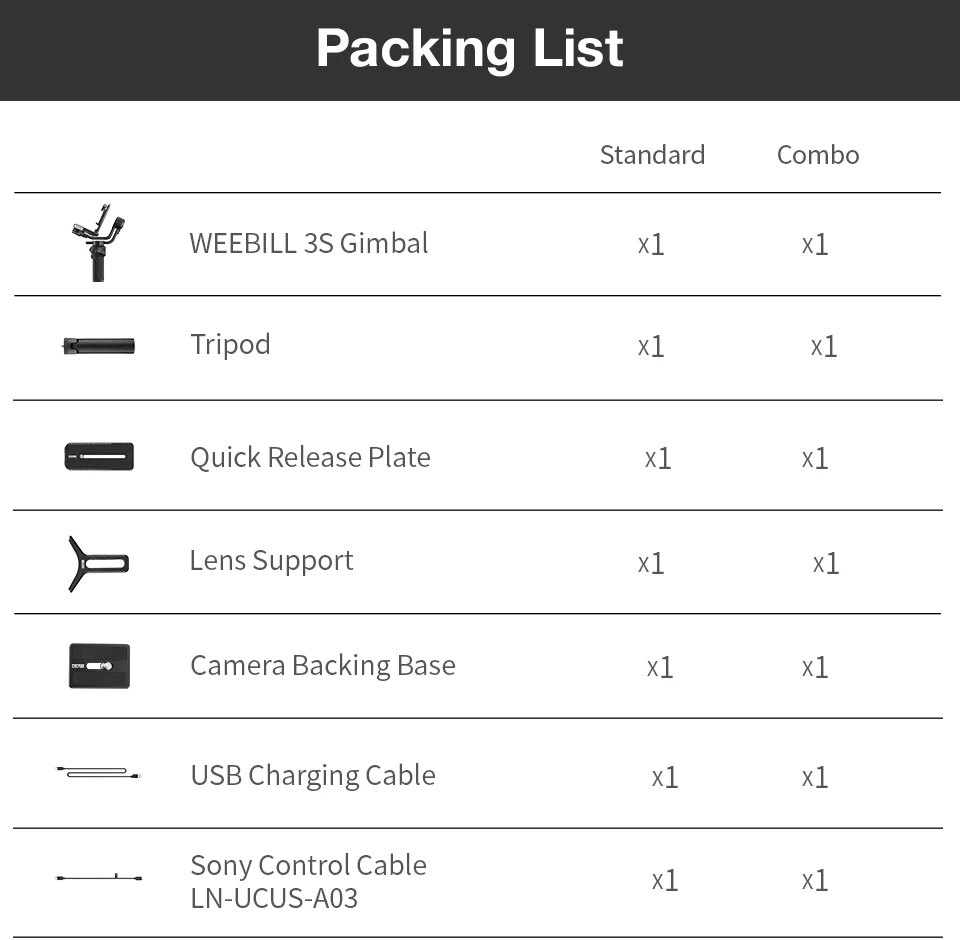Click Standard quantity x1 for the Gimbal
The image size is (960, 940).
point(651,244)
